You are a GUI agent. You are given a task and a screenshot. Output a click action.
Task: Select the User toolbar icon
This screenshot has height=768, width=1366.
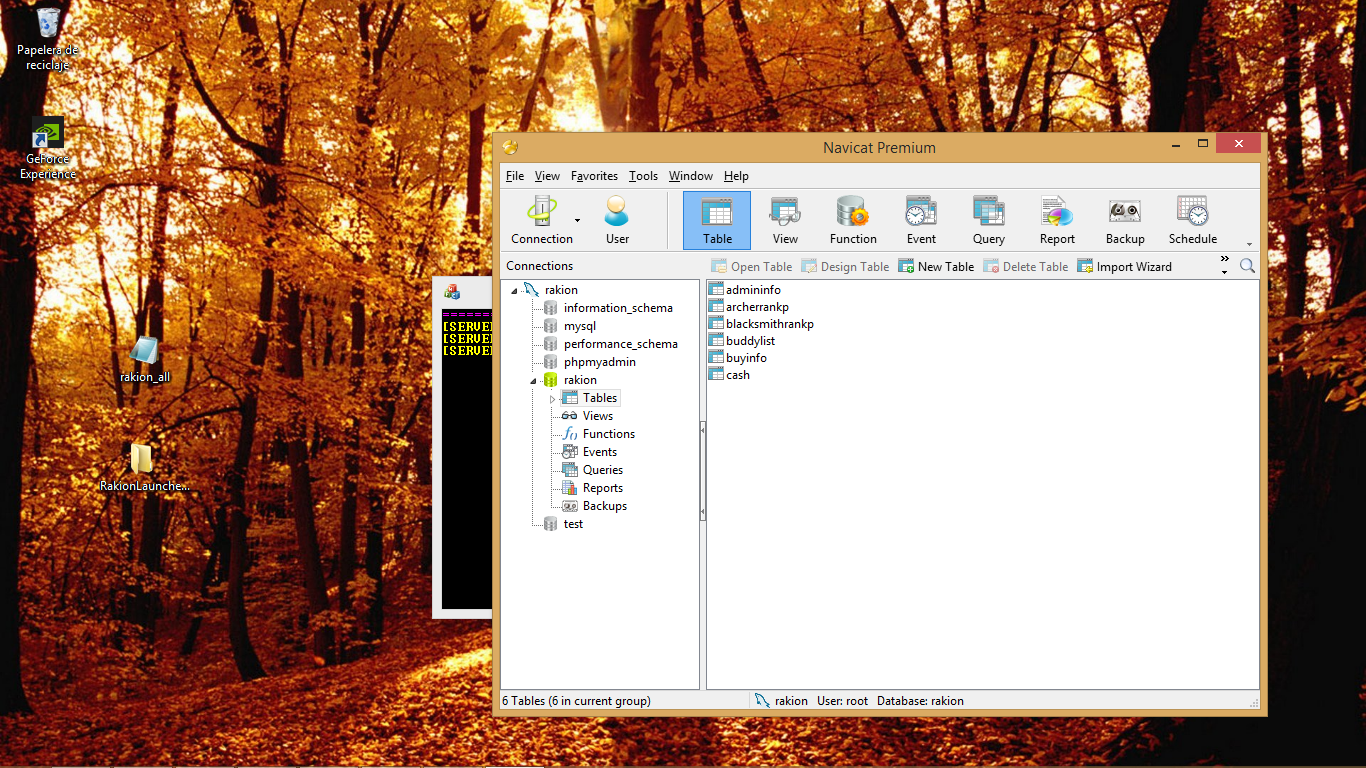617,220
